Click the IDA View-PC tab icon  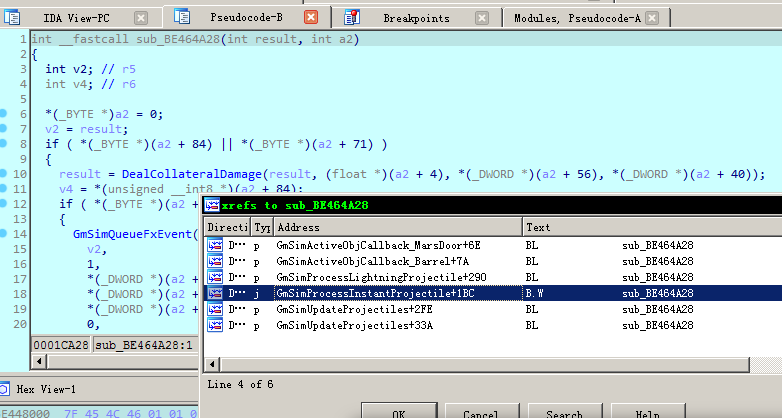tap(12, 17)
